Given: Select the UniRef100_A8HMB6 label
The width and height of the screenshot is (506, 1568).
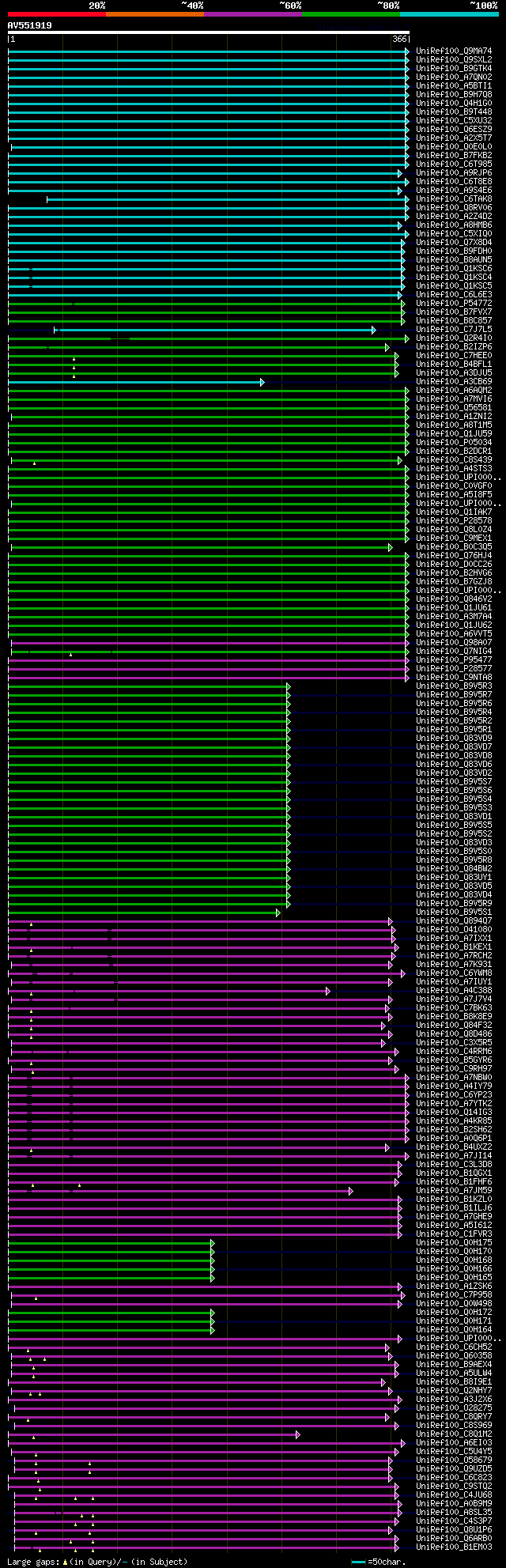Looking at the screenshot, I should pyautogui.click(x=454, y=225).
